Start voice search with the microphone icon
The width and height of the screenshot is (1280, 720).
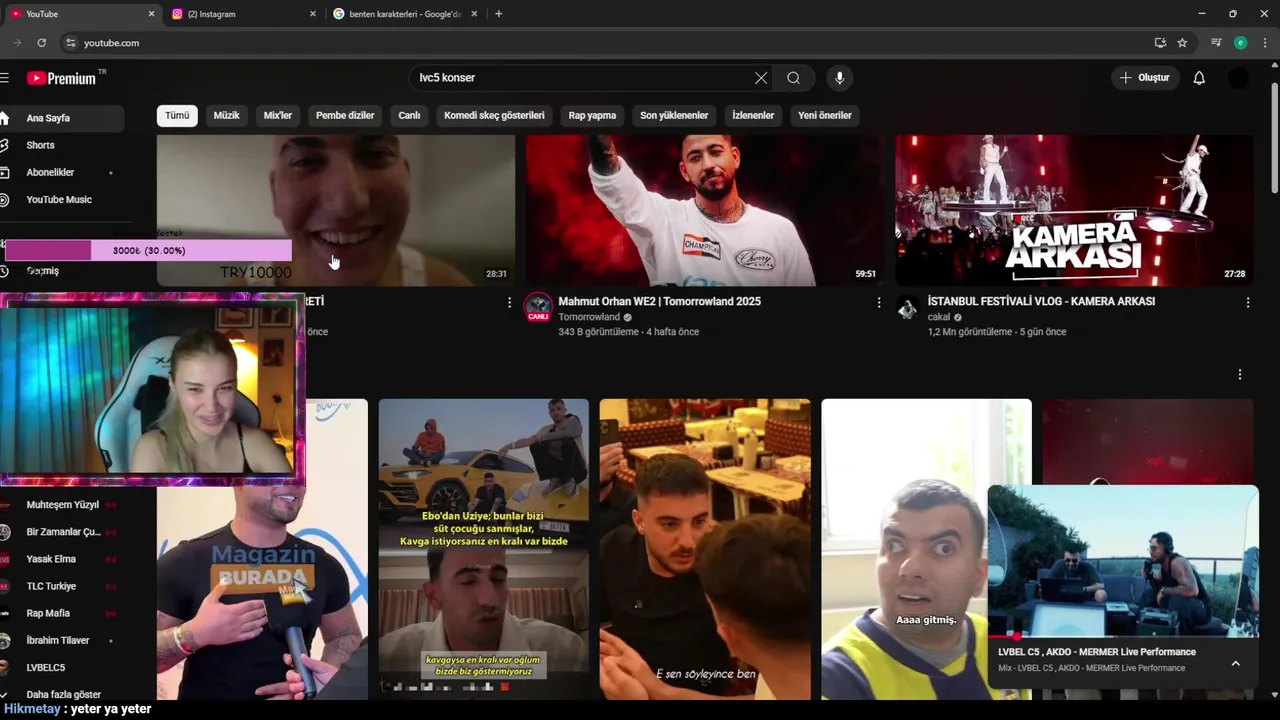pyautogui.click(x=839, y=78)
